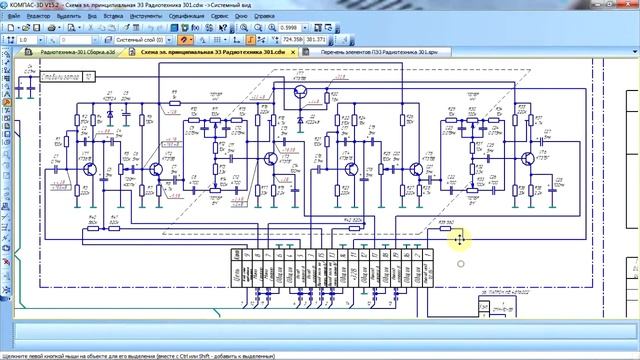Toggle global snaps with the magnet icon

click(182, 40)
